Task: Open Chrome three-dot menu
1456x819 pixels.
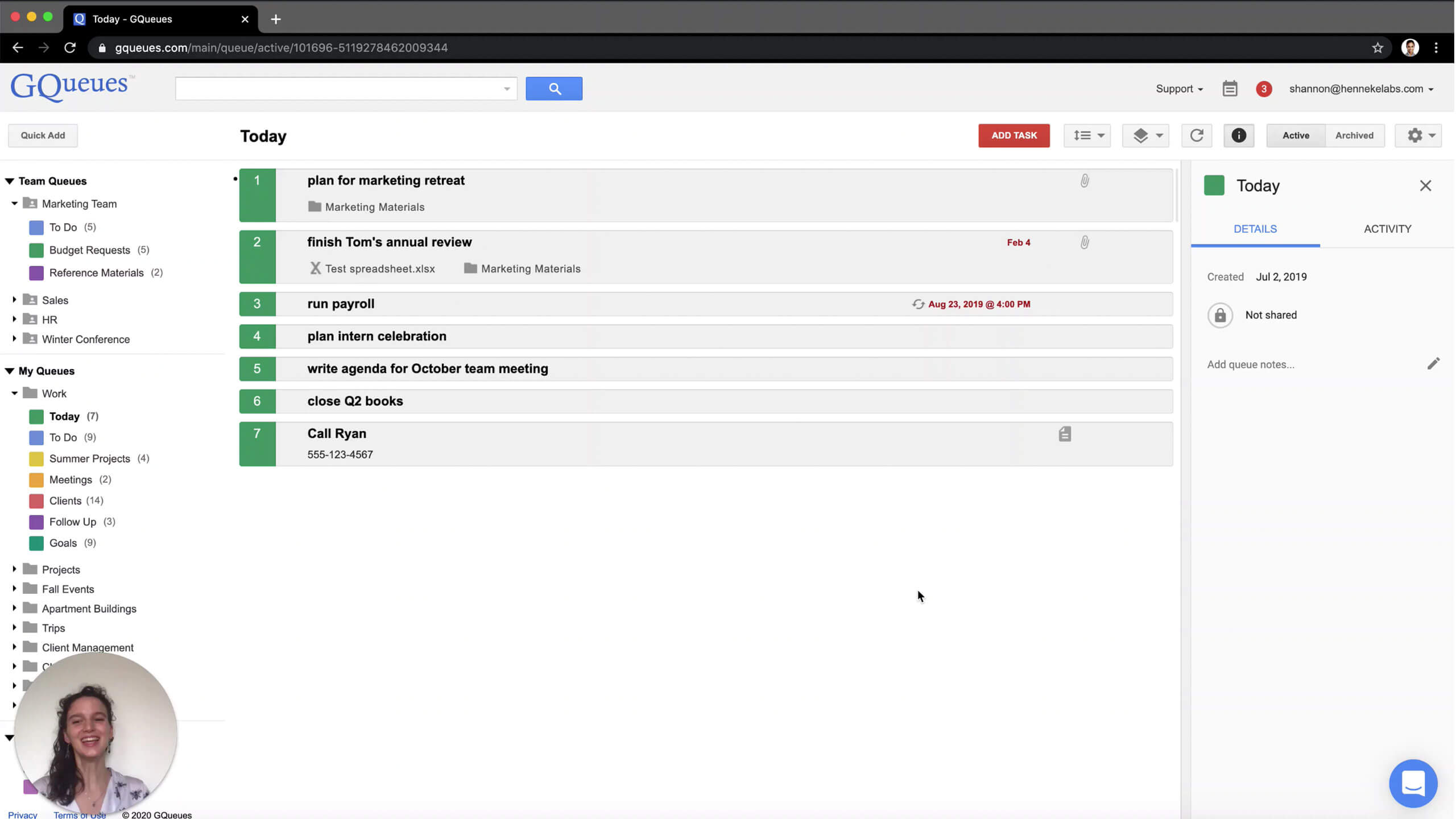Action: pos(1436,48)
